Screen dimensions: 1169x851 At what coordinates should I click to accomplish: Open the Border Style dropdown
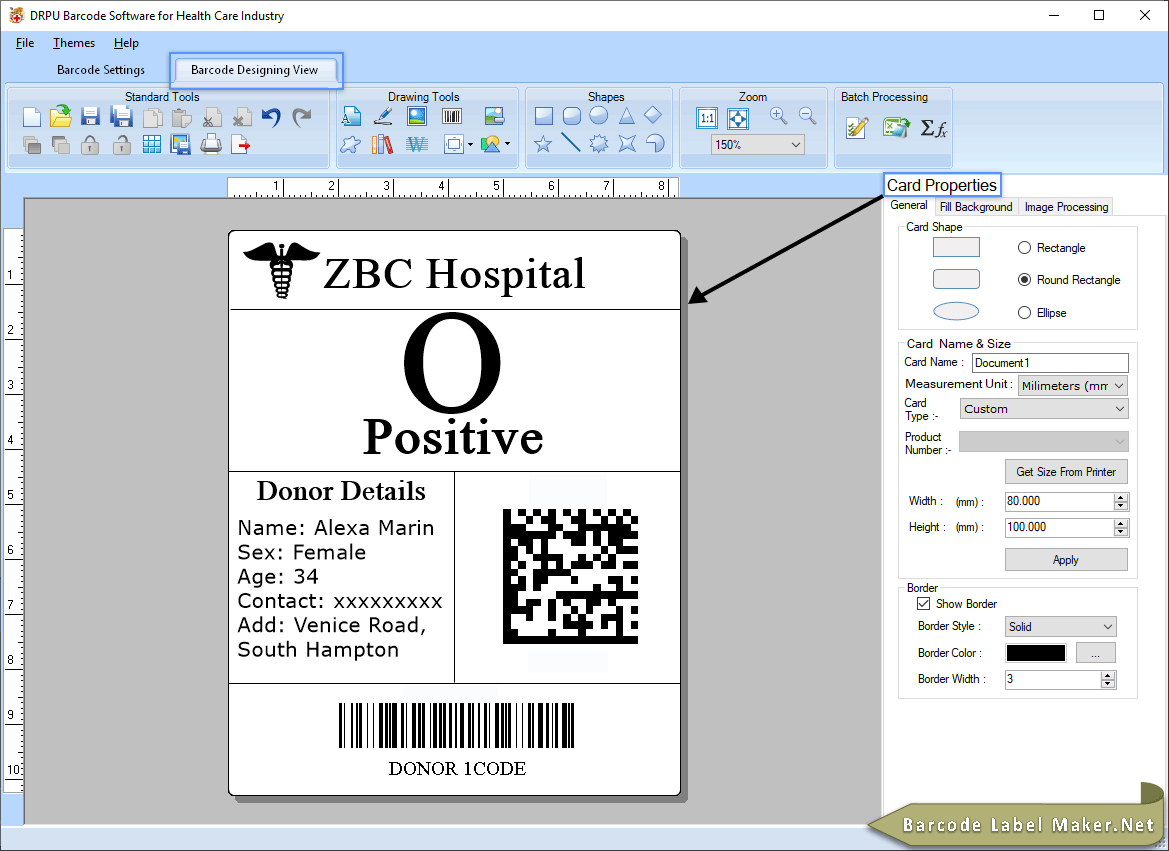(1108, 627)
